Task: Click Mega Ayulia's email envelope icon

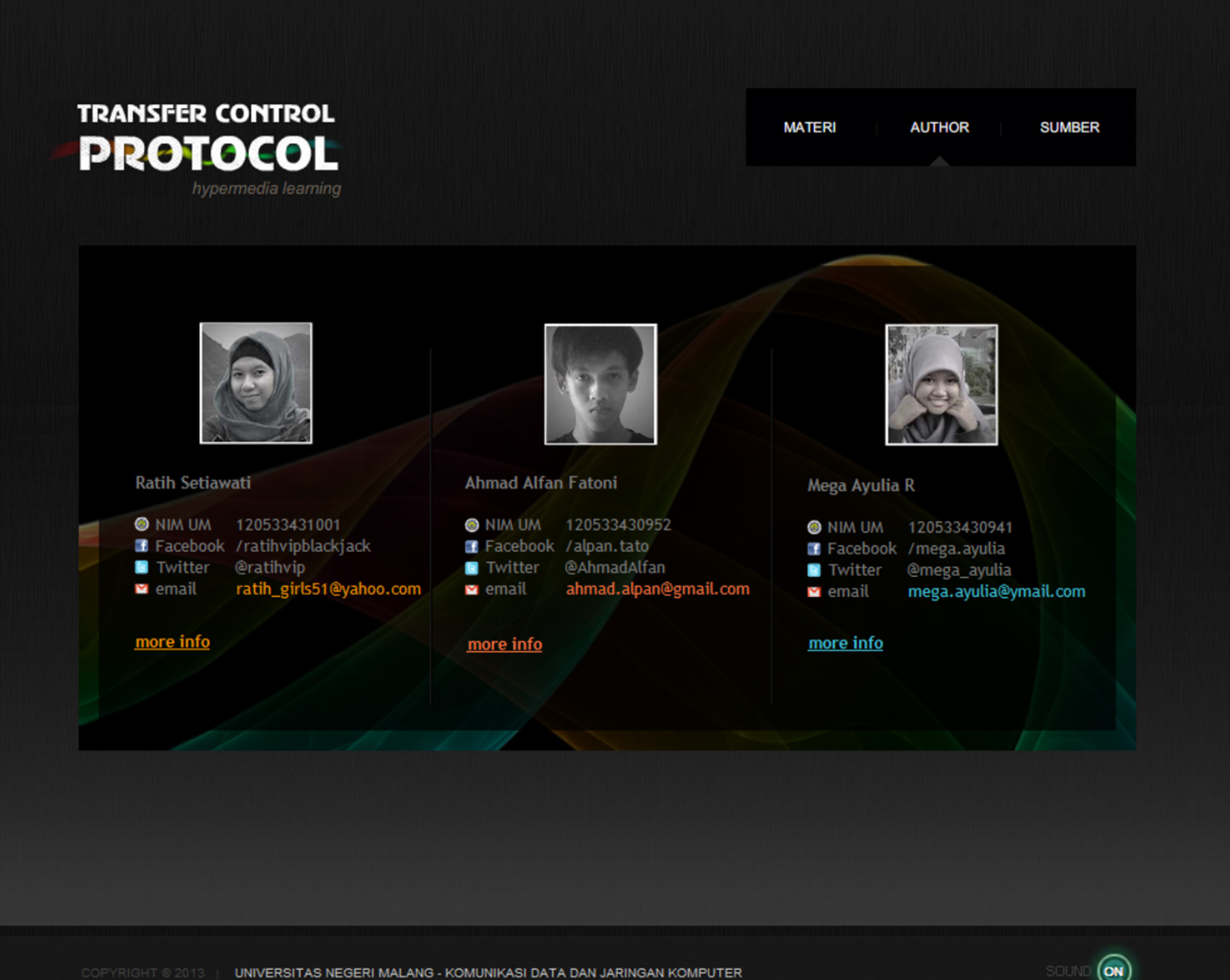Action: (x=814, y=592)
